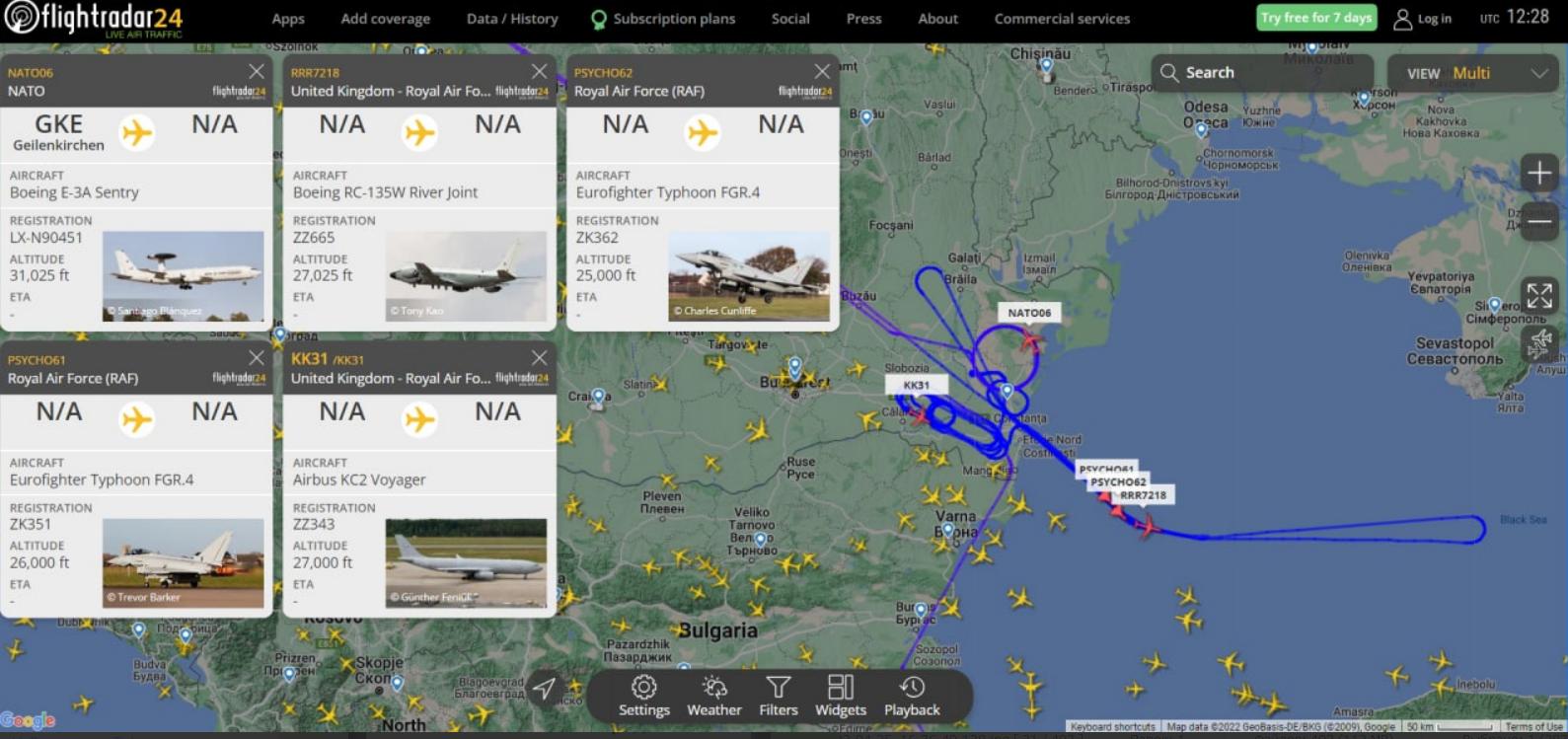Select the NATO06 aircraft label on map
The width and height of the screenshot is (1568, 739).
click(1028, 313)
